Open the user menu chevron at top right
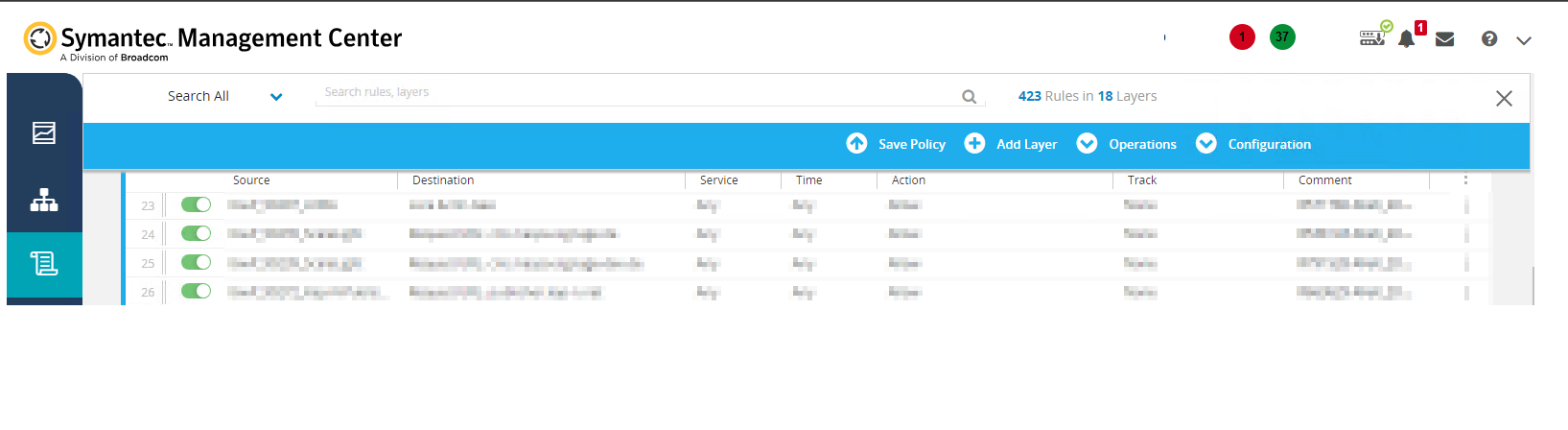The width and height of the screenshot is (1568, 430). point(1524,40)
